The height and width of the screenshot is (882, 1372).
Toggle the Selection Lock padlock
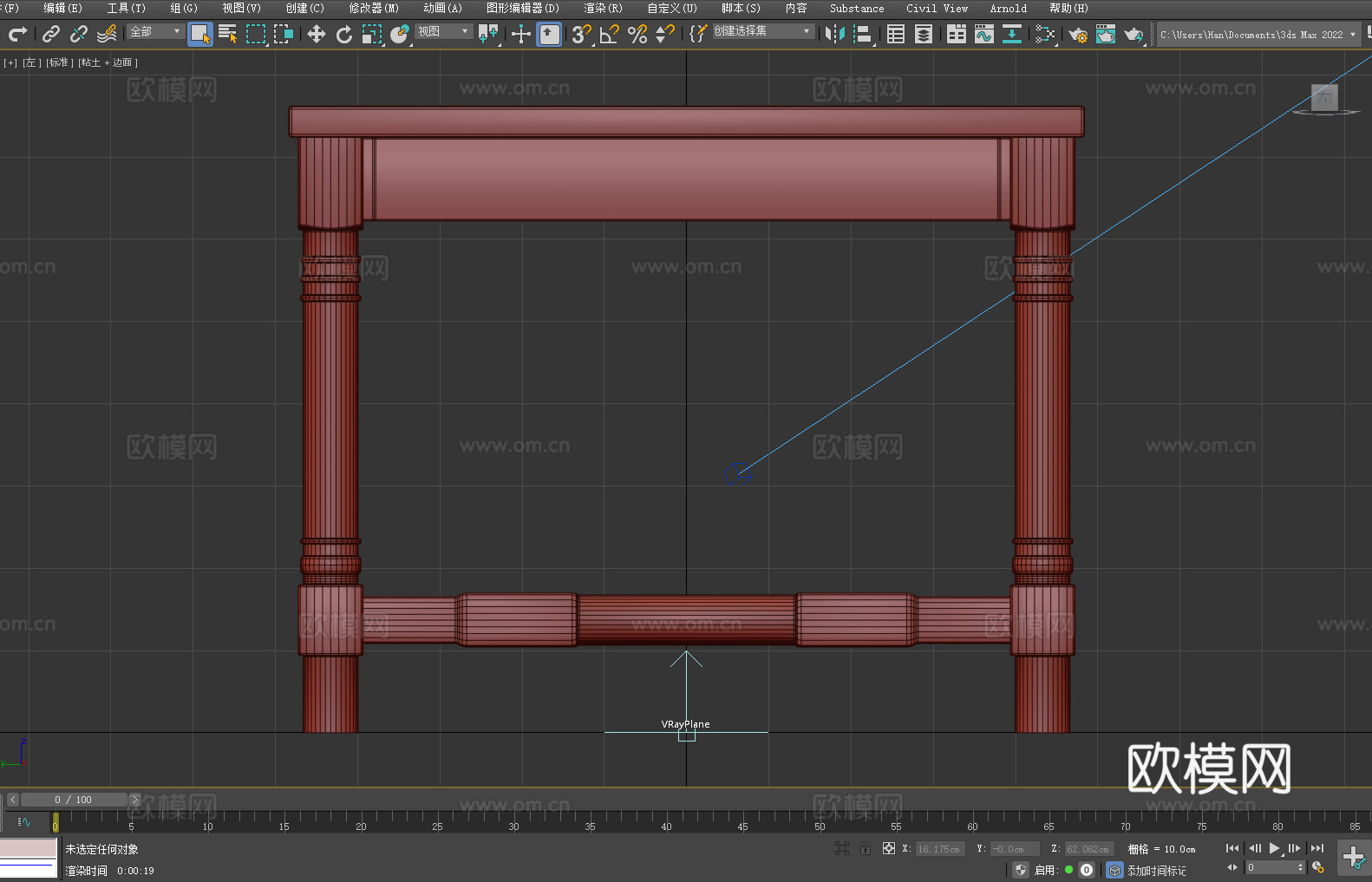(x=866, y=848)
